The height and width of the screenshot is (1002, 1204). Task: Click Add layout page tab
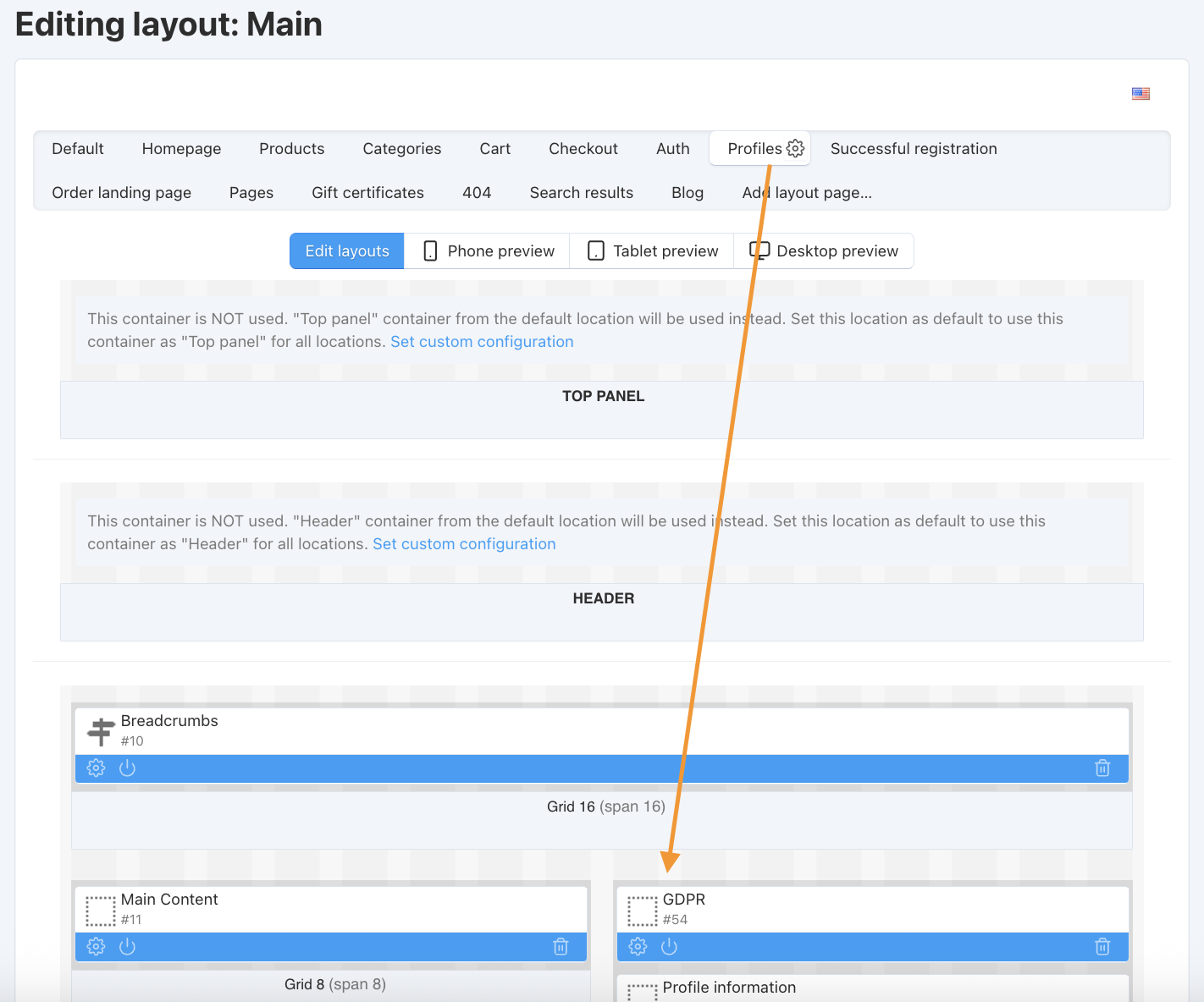(x=807, y=193)
